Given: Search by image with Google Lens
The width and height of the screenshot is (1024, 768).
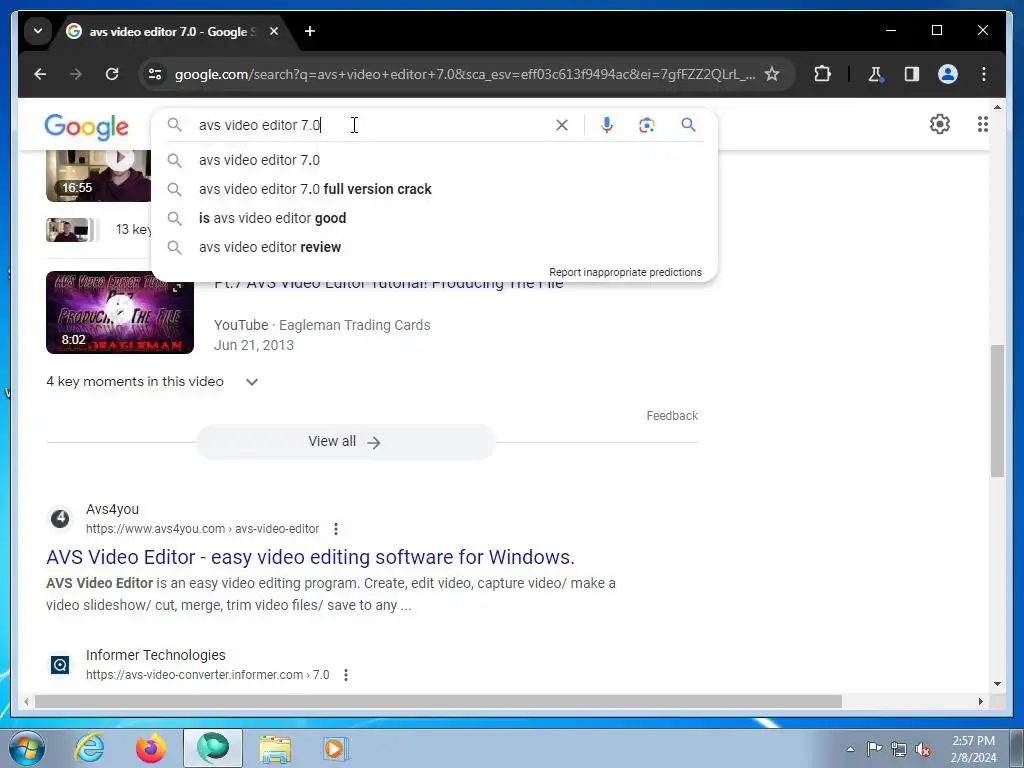Looking at the screenshot, I should coord(647,125).
